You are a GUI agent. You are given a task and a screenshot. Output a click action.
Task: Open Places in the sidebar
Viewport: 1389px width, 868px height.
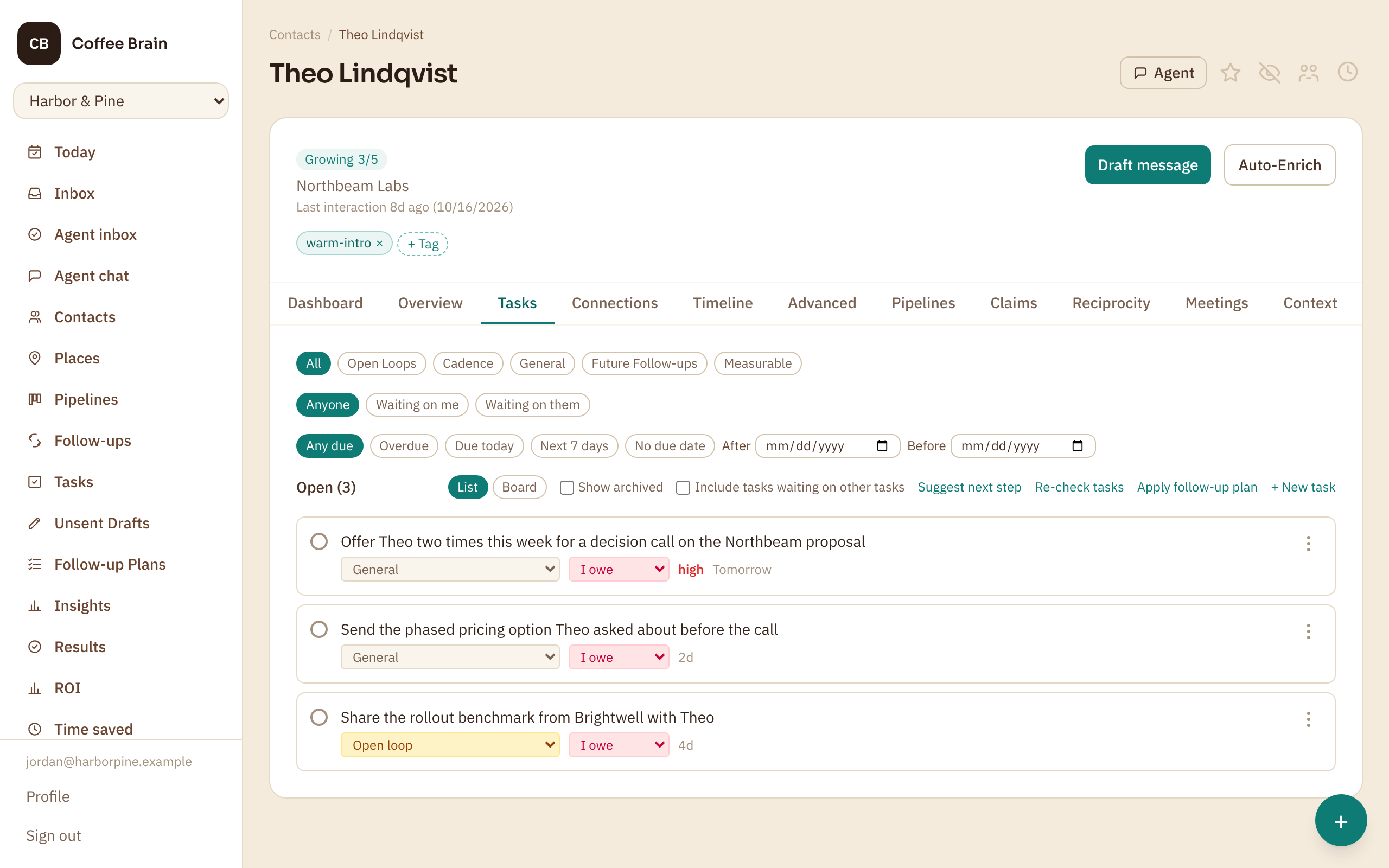(120, 358)
